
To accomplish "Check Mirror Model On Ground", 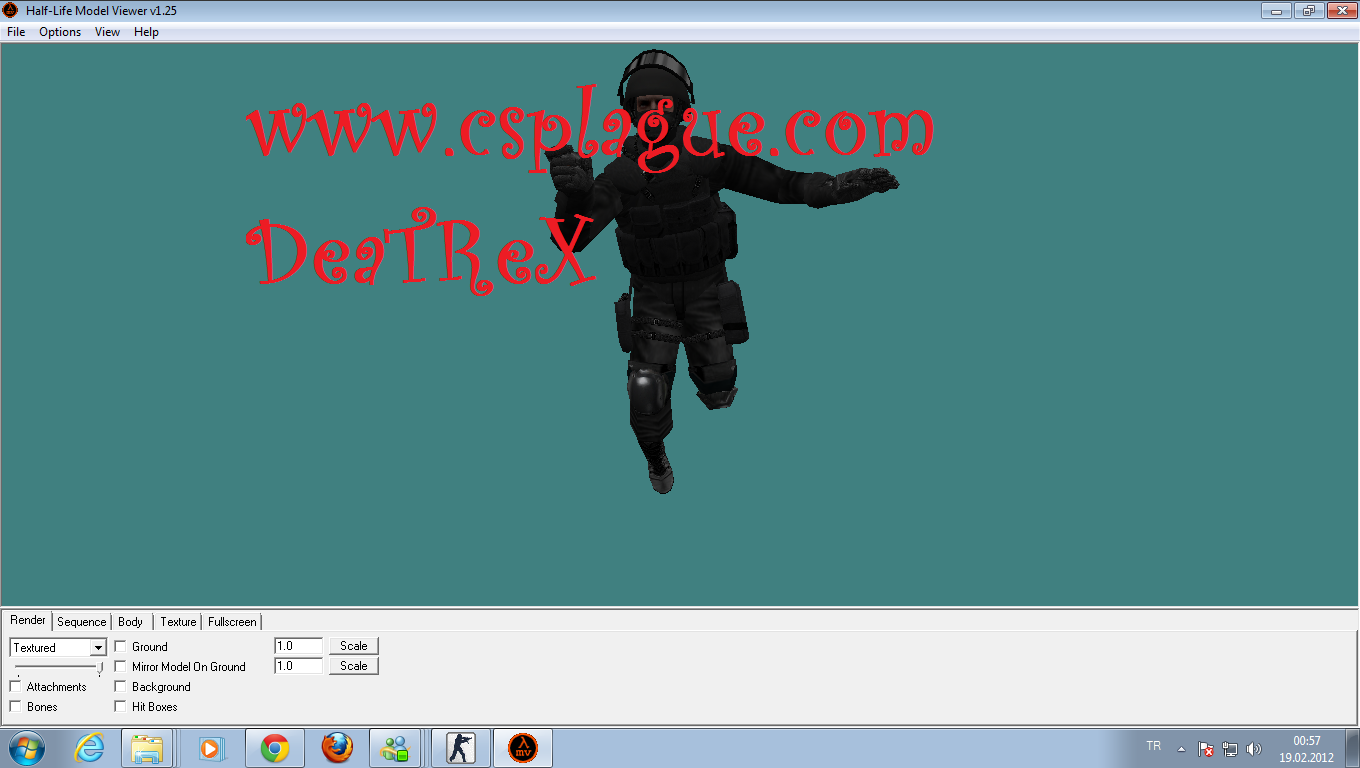I will (121, 666).
